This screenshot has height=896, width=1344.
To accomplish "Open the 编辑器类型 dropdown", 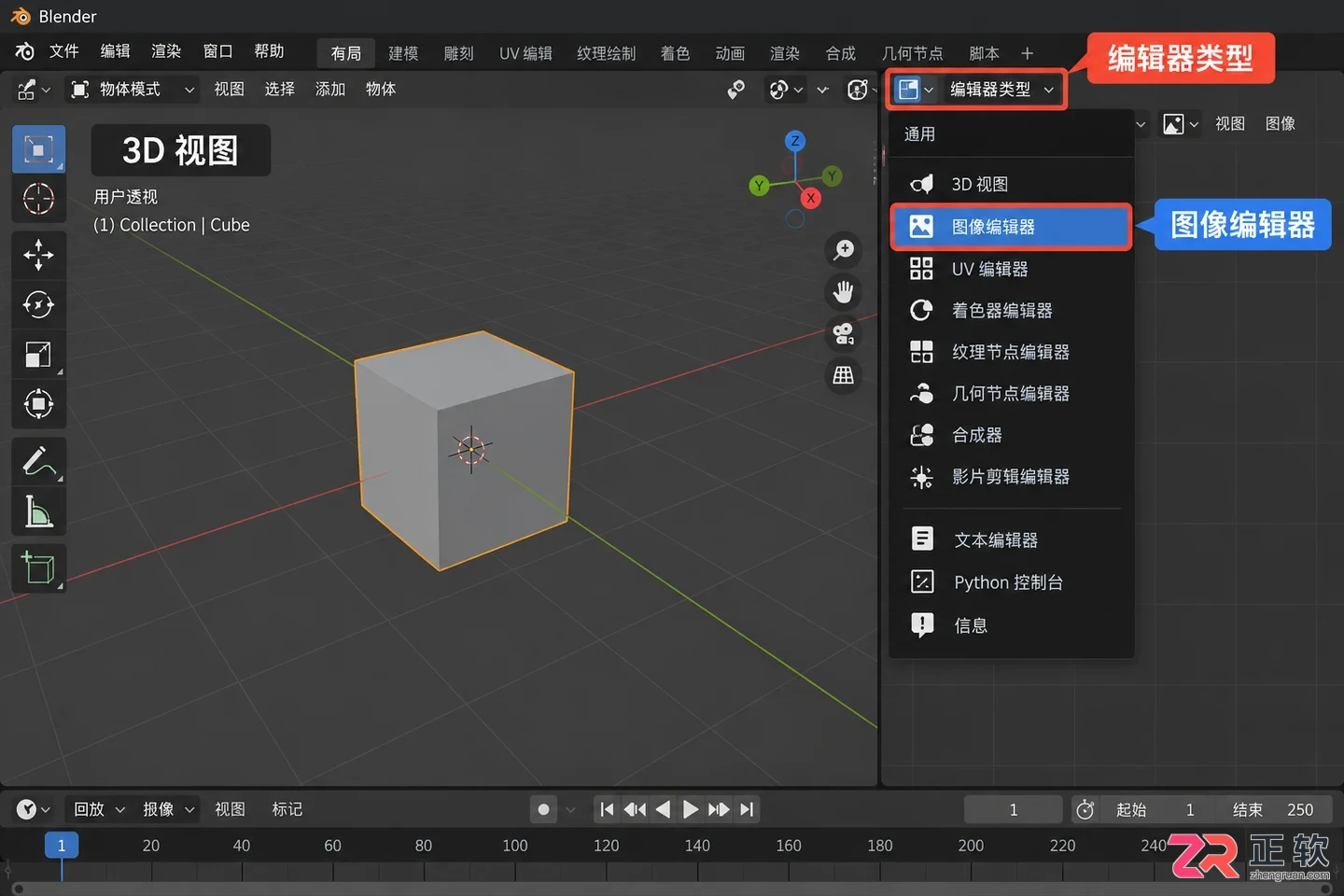I will (x=1002, y=90).
